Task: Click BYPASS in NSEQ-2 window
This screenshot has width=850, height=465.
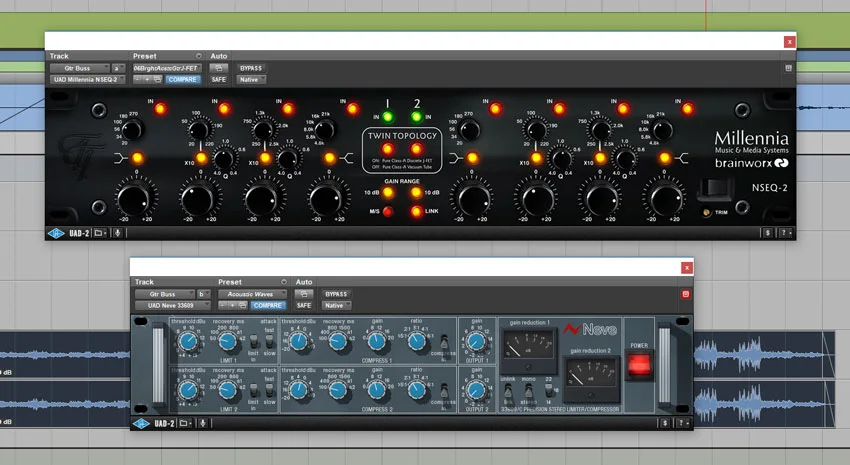Action: [251, 68]
